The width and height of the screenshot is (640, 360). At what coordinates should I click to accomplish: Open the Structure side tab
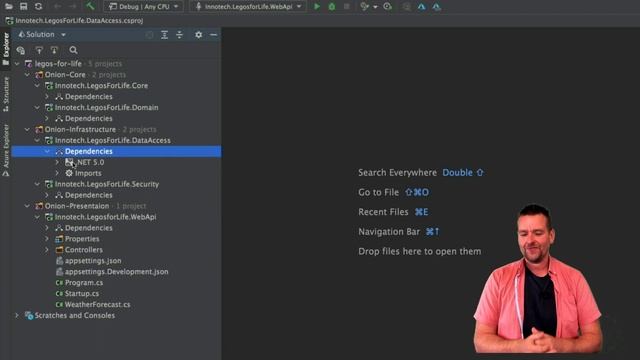click(x=6, y=94)
